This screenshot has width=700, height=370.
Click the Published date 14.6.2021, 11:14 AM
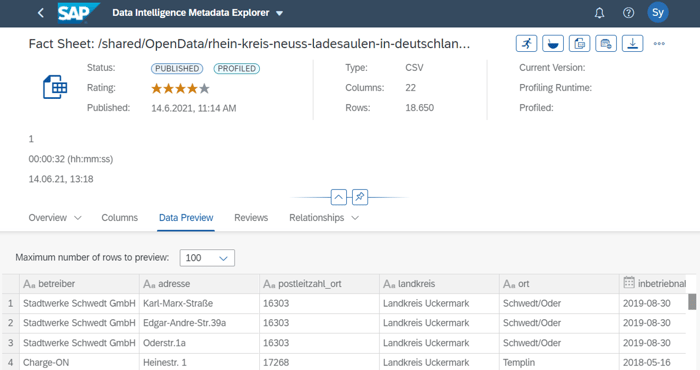[x=193, y=108]
